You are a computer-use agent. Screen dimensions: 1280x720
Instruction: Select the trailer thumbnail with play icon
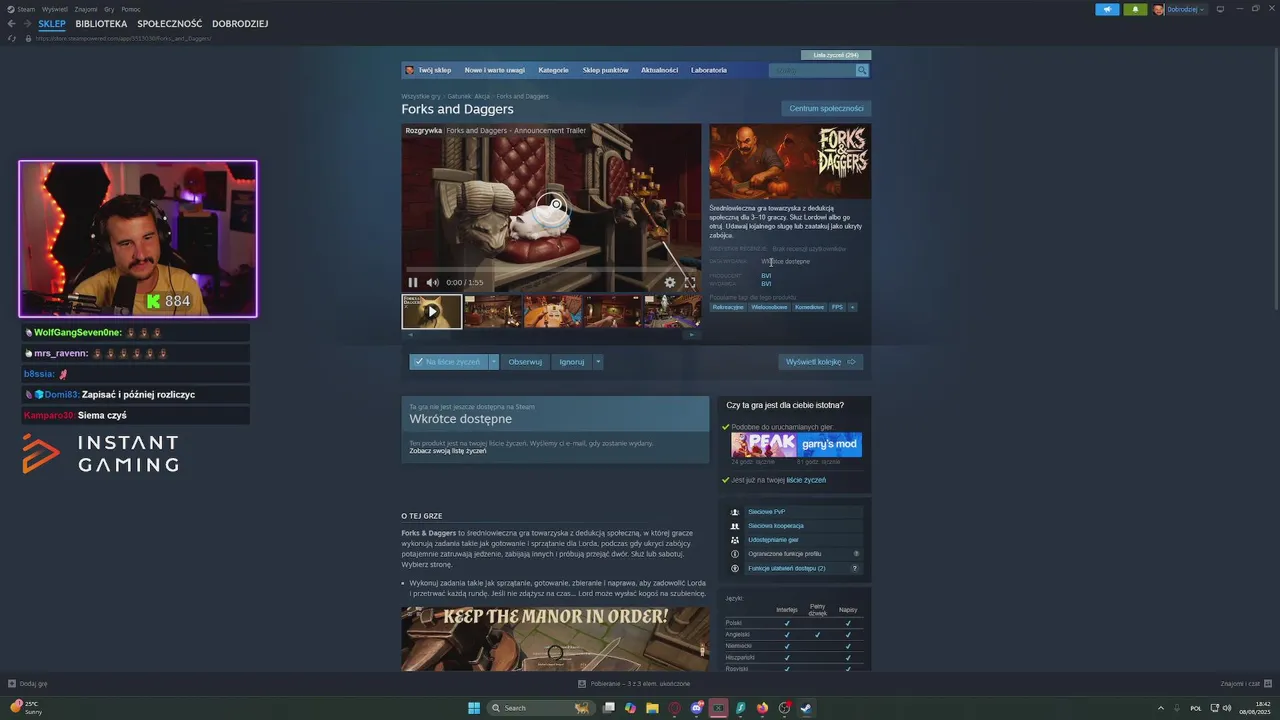coord(432,311)
